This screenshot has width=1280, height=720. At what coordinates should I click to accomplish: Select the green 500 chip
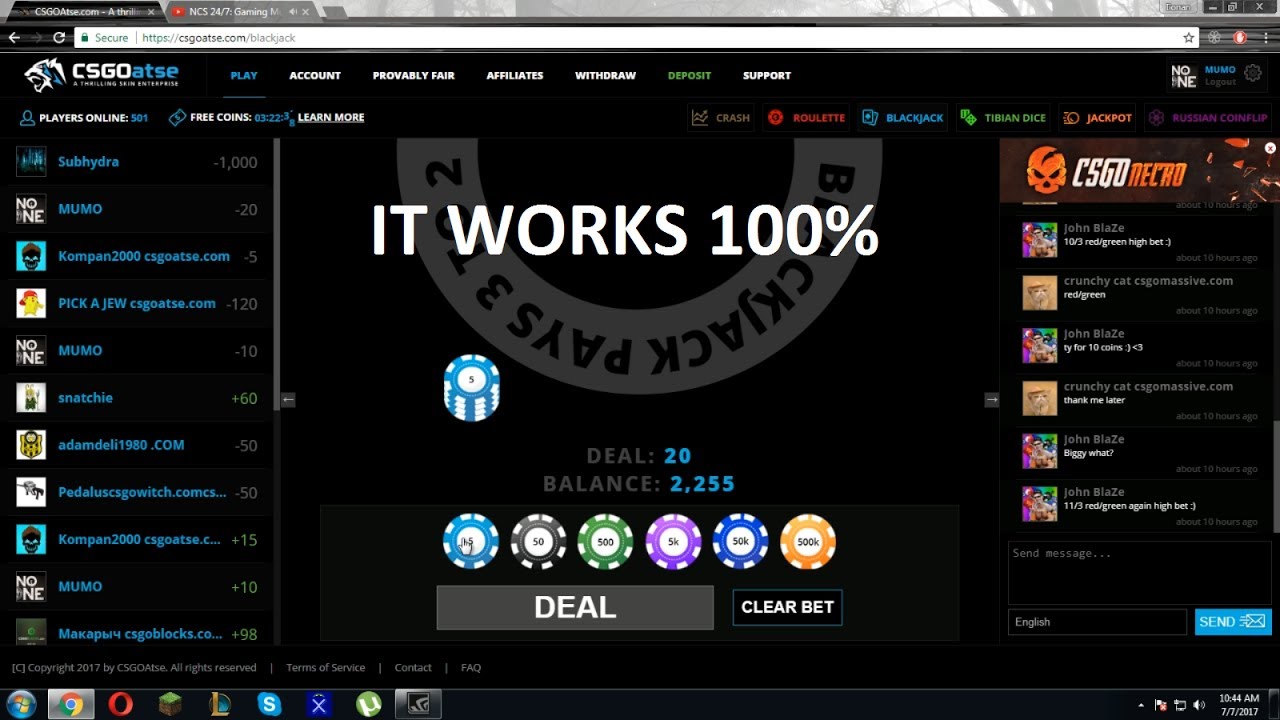605,541
